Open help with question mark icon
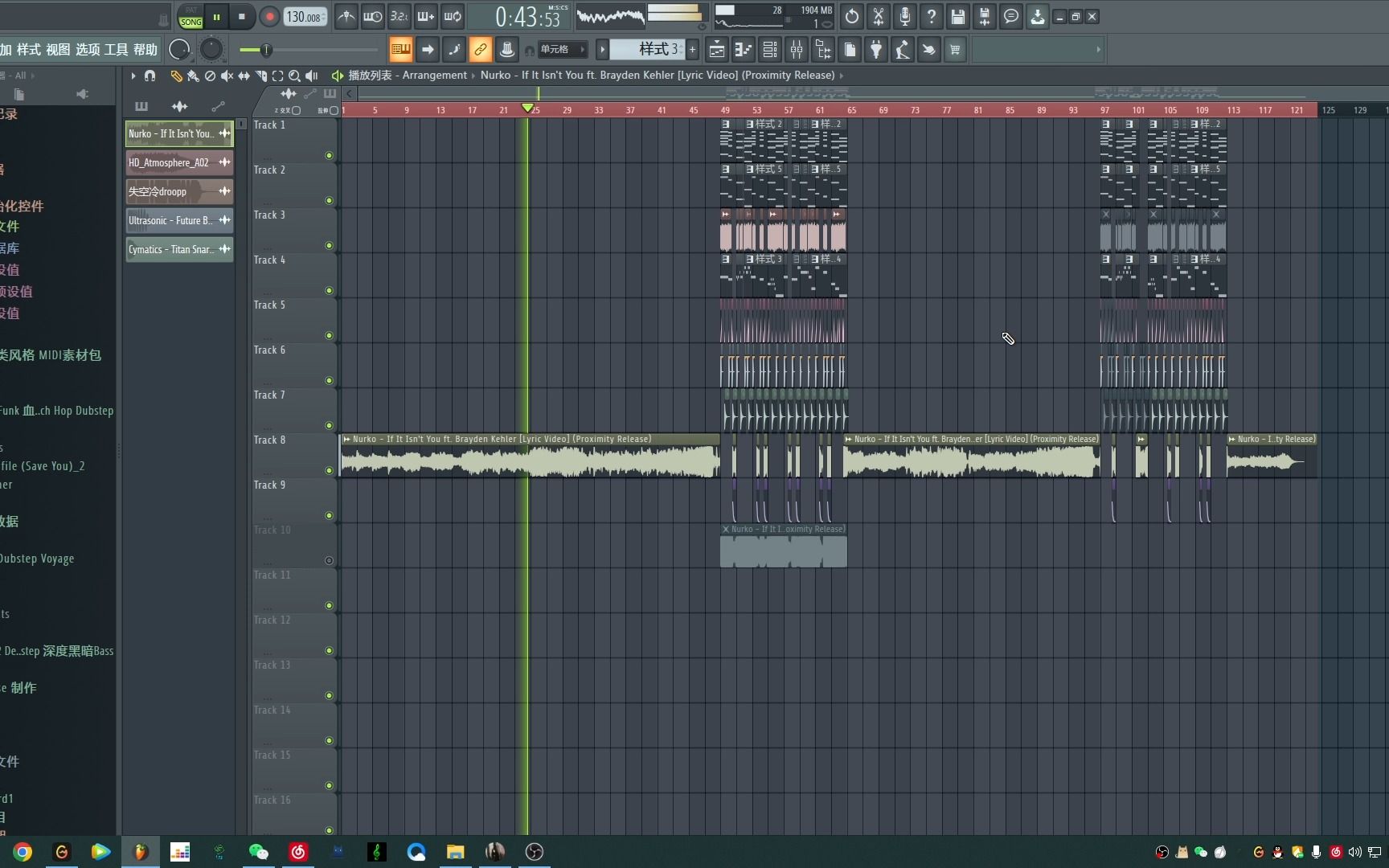1389x868 pixels. (932, 16)
